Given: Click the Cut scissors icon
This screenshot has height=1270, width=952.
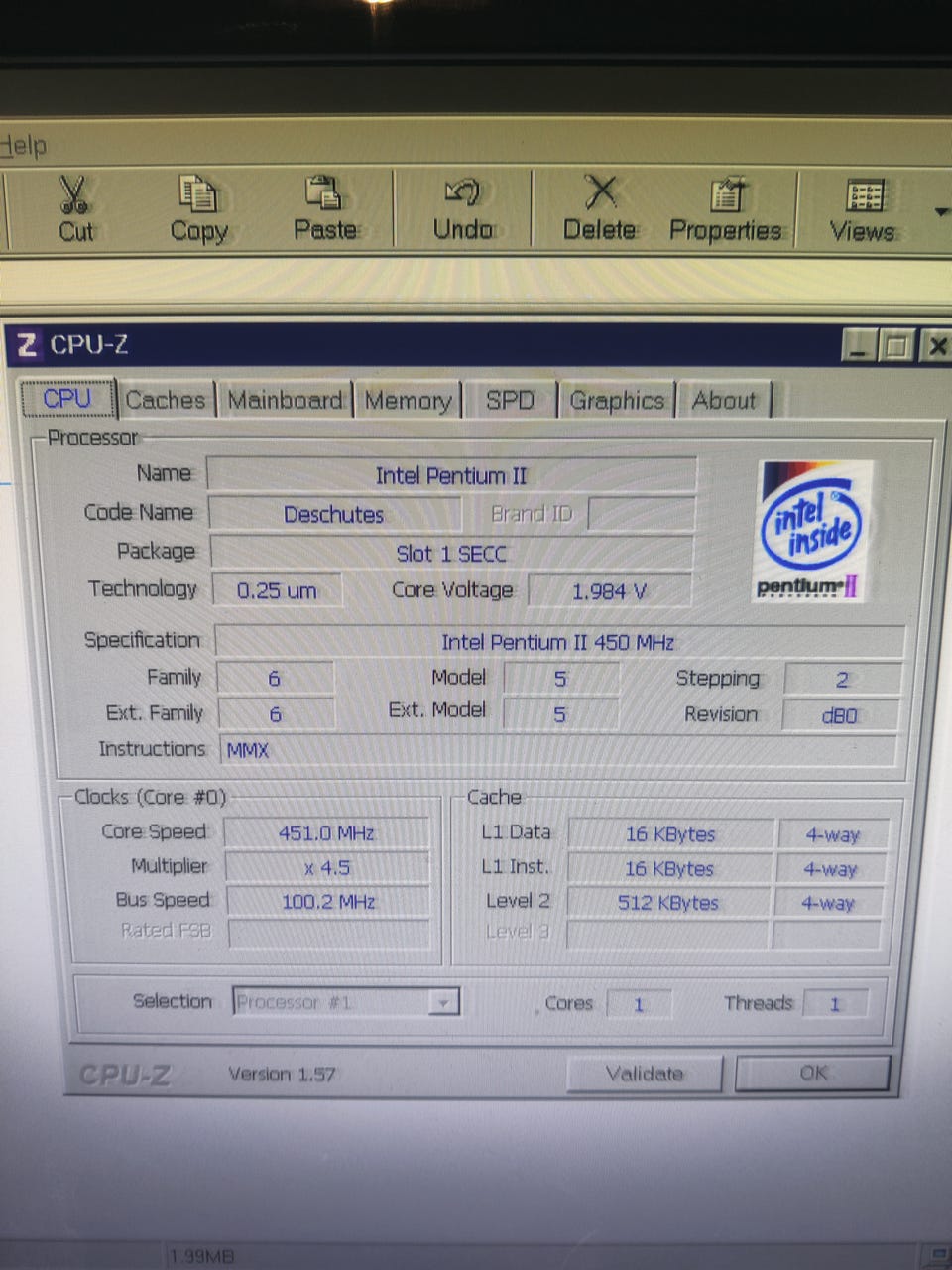Looking at the screenshot, I should coord(74,194).
